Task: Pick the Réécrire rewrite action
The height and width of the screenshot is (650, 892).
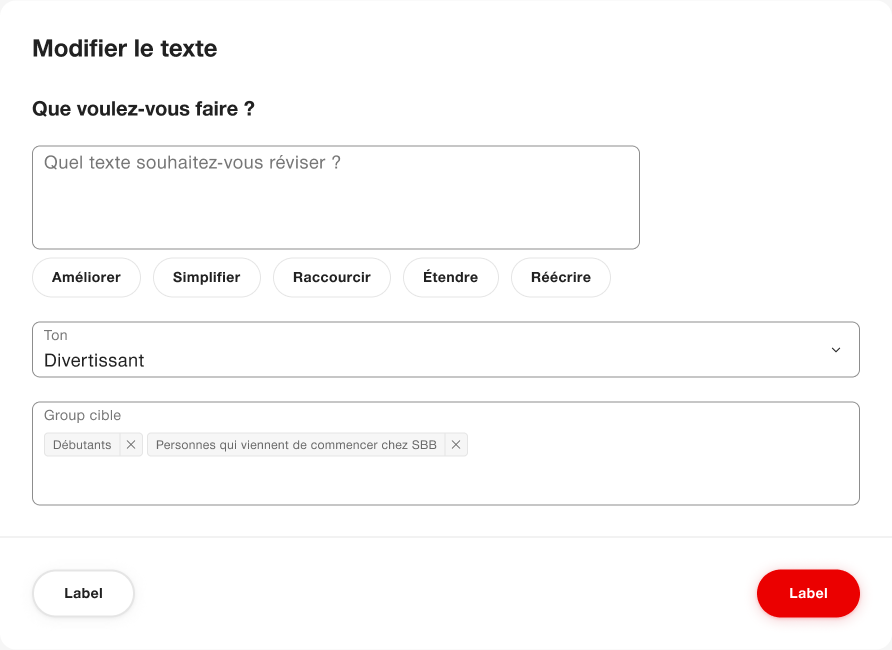Action: 560,277
